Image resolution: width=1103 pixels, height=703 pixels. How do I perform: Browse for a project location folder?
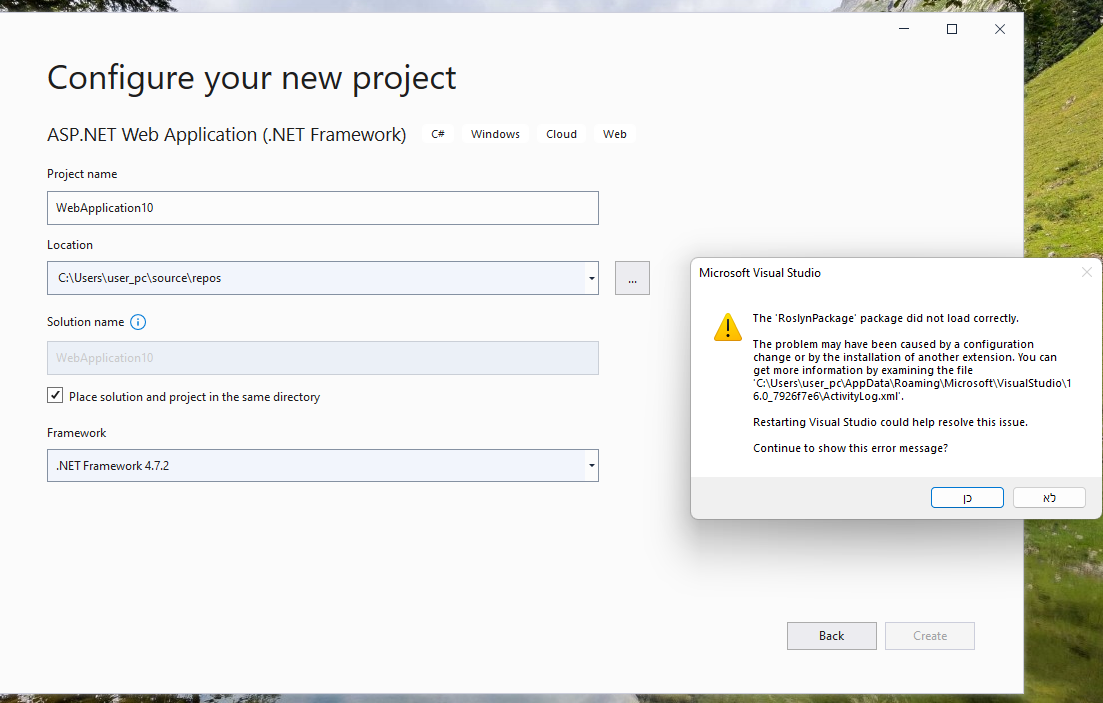point(632,278)
